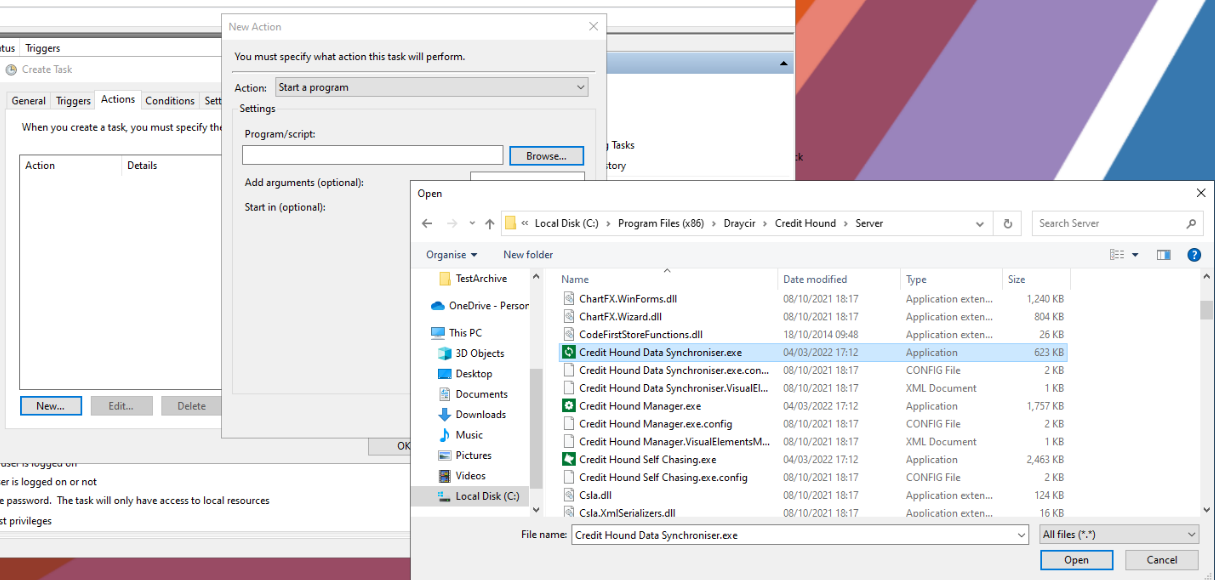Click Program Files (x86) in address path
The image size is (1215, 580).
tap(661, 224)
